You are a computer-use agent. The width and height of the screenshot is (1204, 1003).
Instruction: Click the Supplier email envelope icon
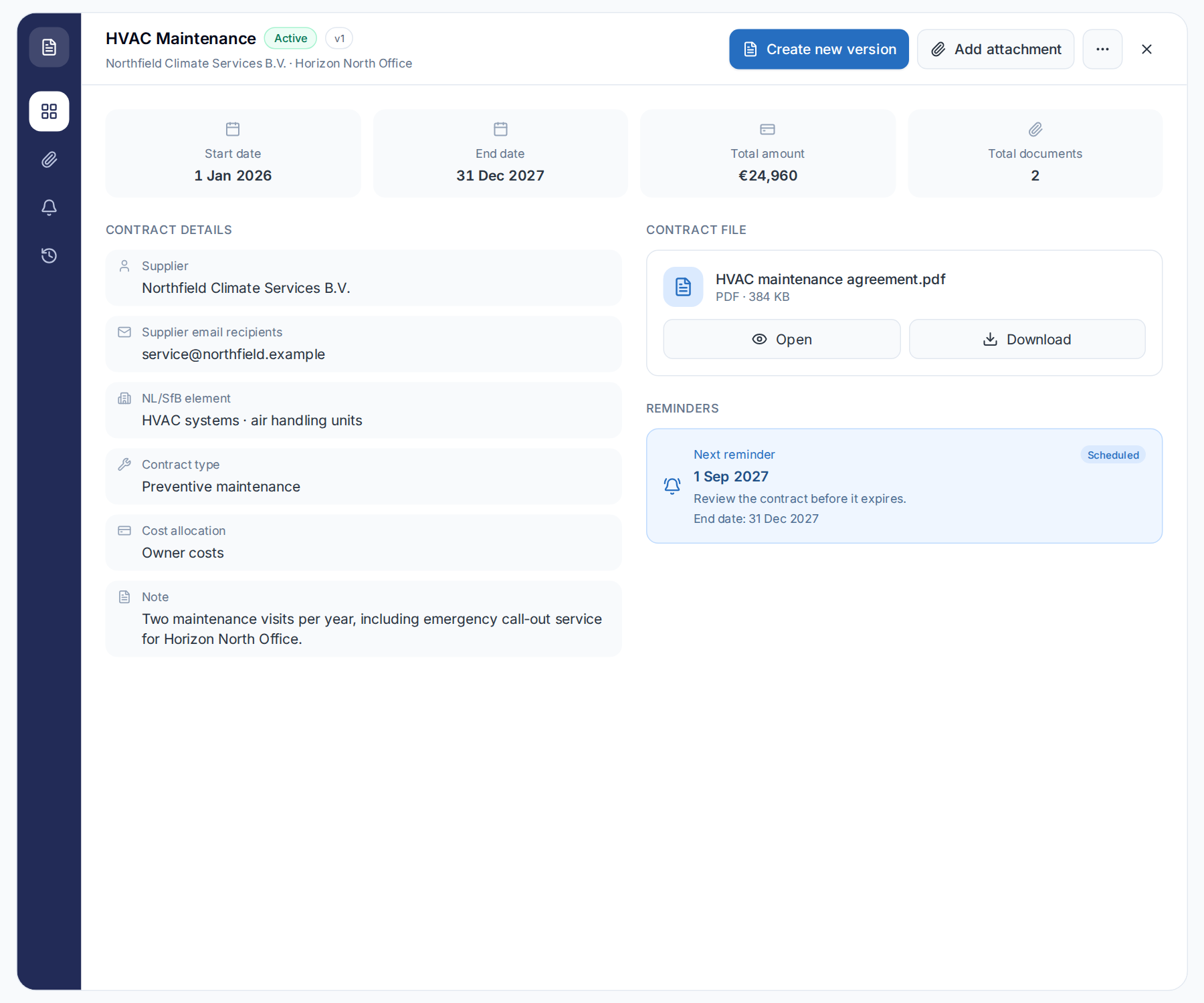pyautogui.click(x=124, y=332)
